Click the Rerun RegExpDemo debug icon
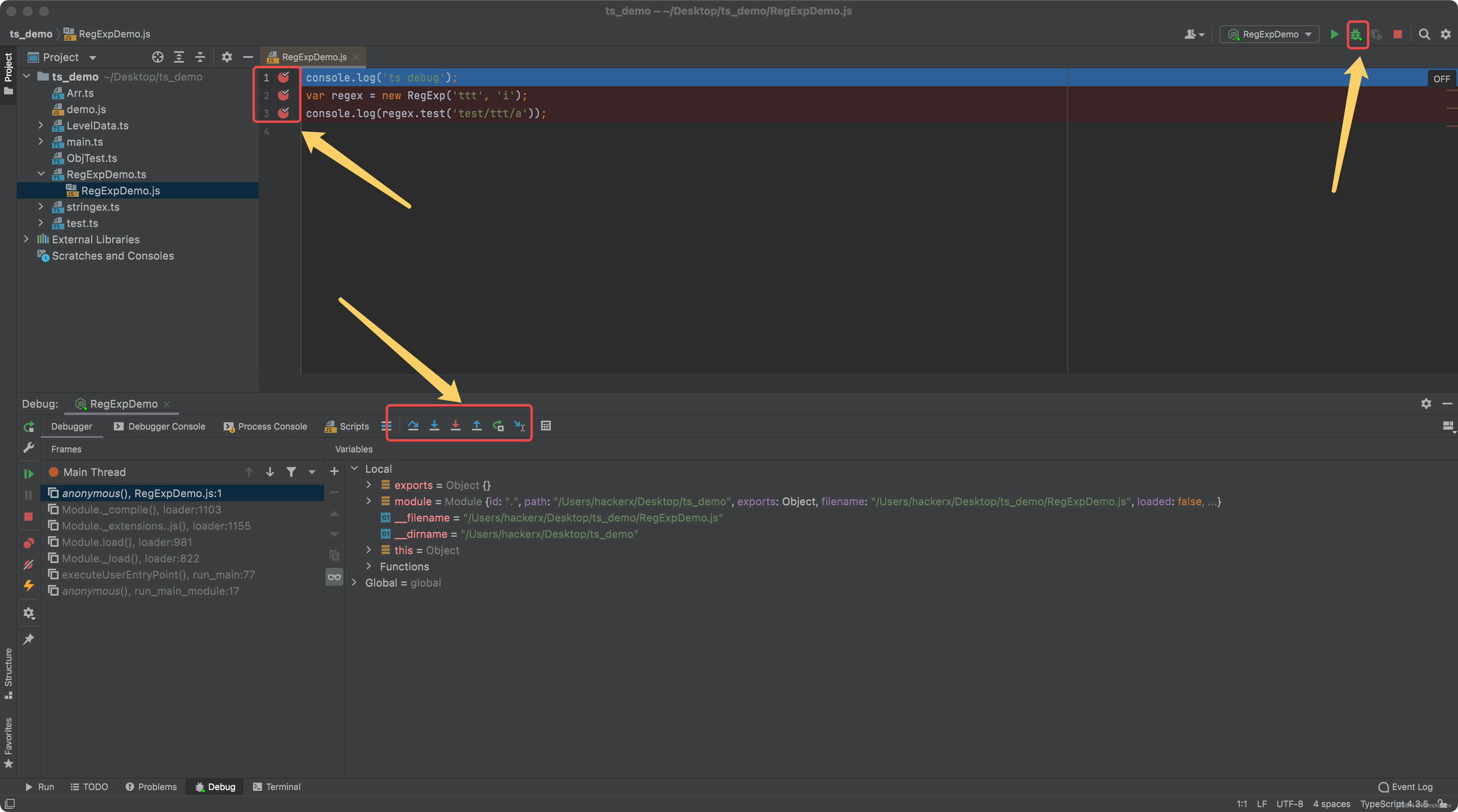This screenshot has width=1458, height=812. click(28, 427)
